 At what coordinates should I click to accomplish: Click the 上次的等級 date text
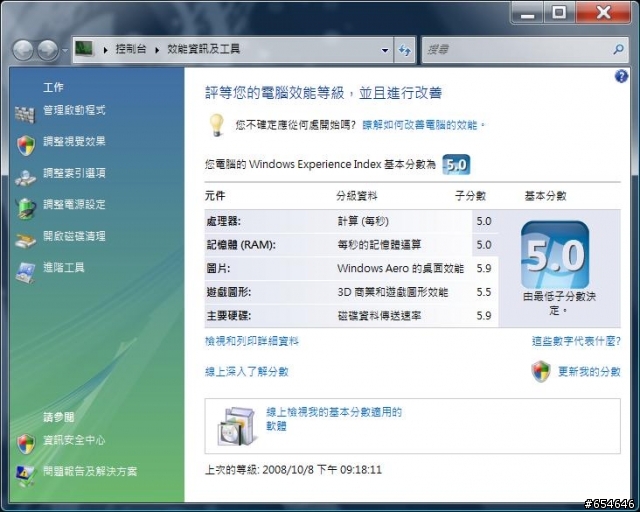(x=293, y=470)
